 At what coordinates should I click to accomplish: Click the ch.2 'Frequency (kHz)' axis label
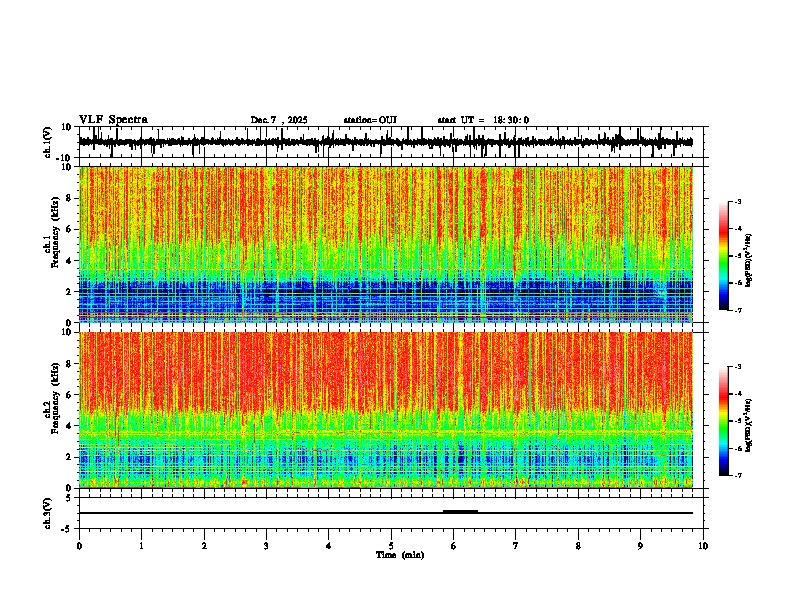pos(54,398)
